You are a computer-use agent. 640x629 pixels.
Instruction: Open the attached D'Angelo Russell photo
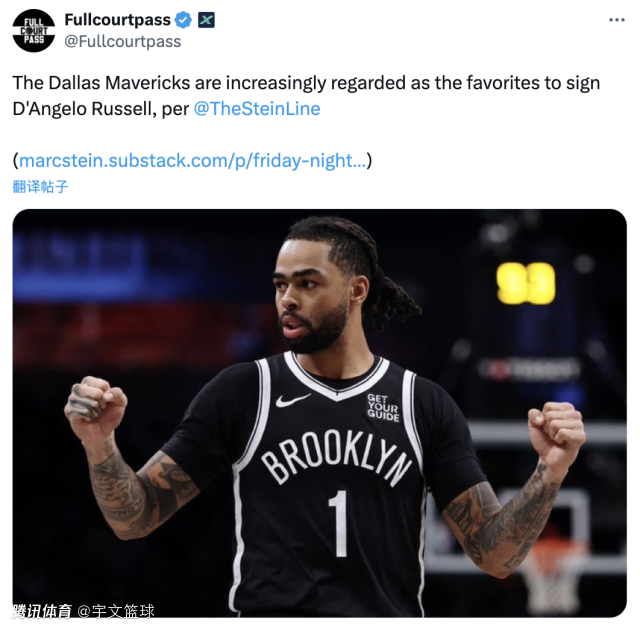point(320,413)
